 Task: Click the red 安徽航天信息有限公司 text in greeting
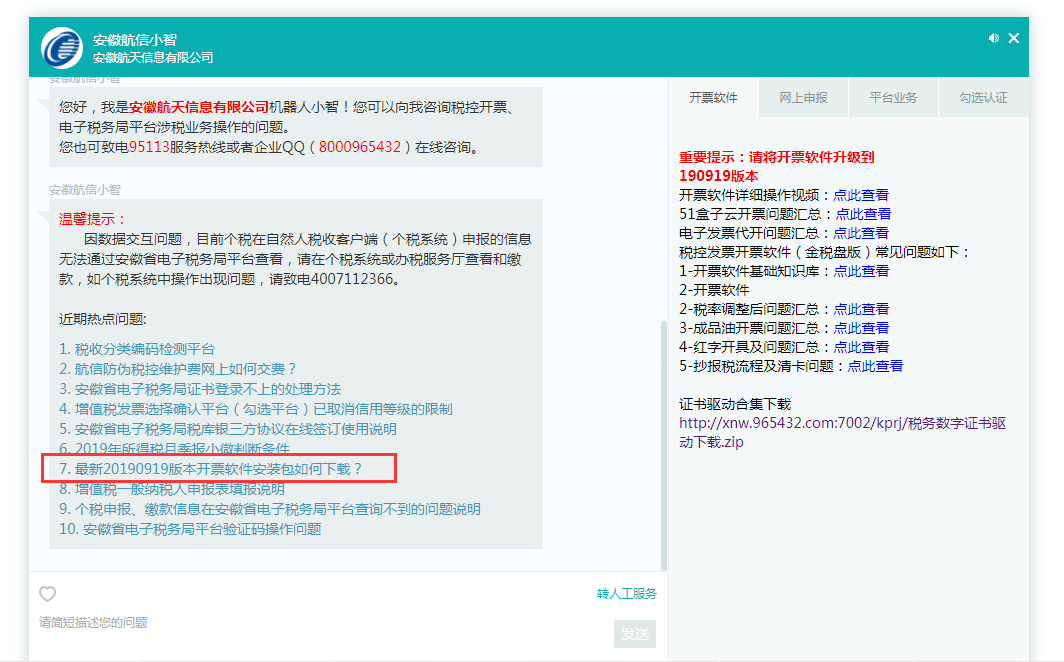pos(199,107)
